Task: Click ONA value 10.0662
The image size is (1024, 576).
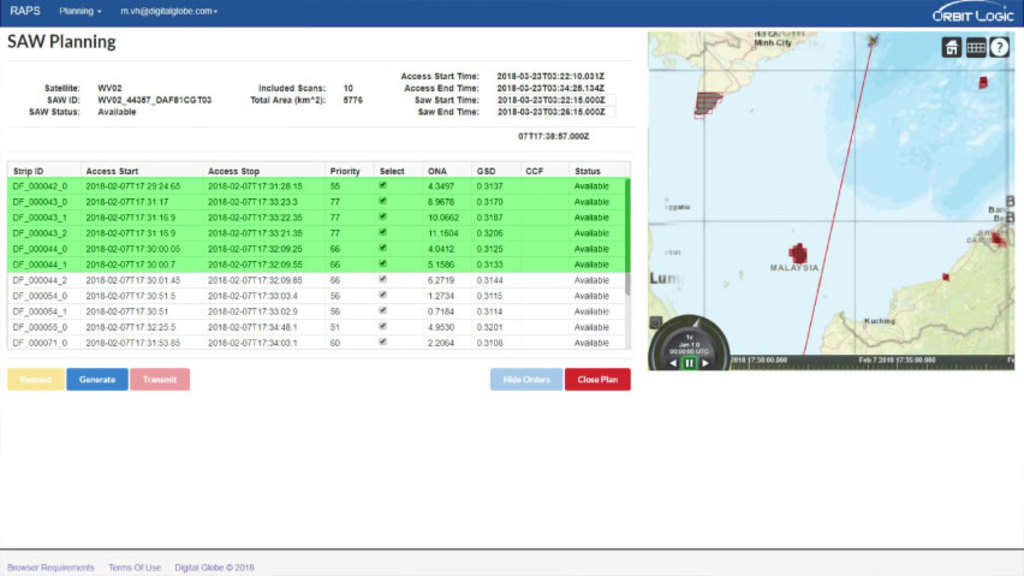Action: [443, 217]
